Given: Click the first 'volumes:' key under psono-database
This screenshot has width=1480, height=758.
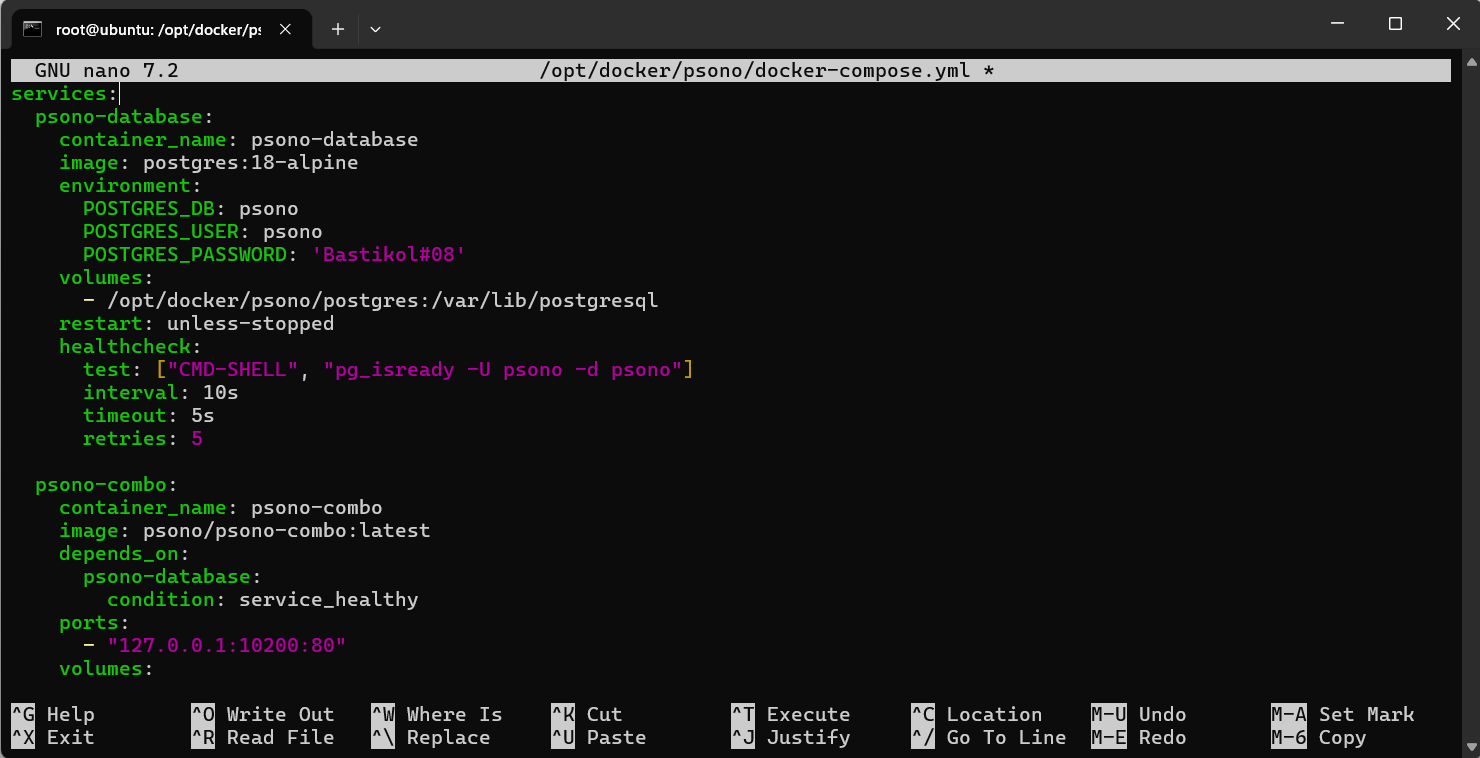Looking at the screenshot, I should [106, 278].
